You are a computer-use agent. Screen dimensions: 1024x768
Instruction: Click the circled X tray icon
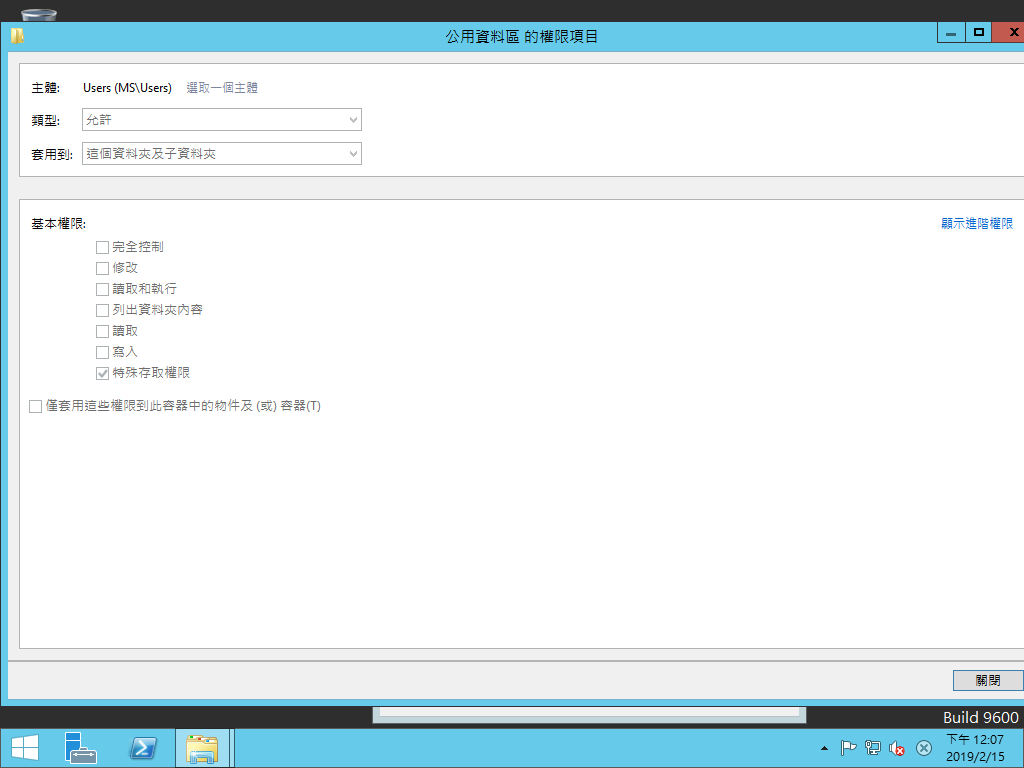click(923, 748)
